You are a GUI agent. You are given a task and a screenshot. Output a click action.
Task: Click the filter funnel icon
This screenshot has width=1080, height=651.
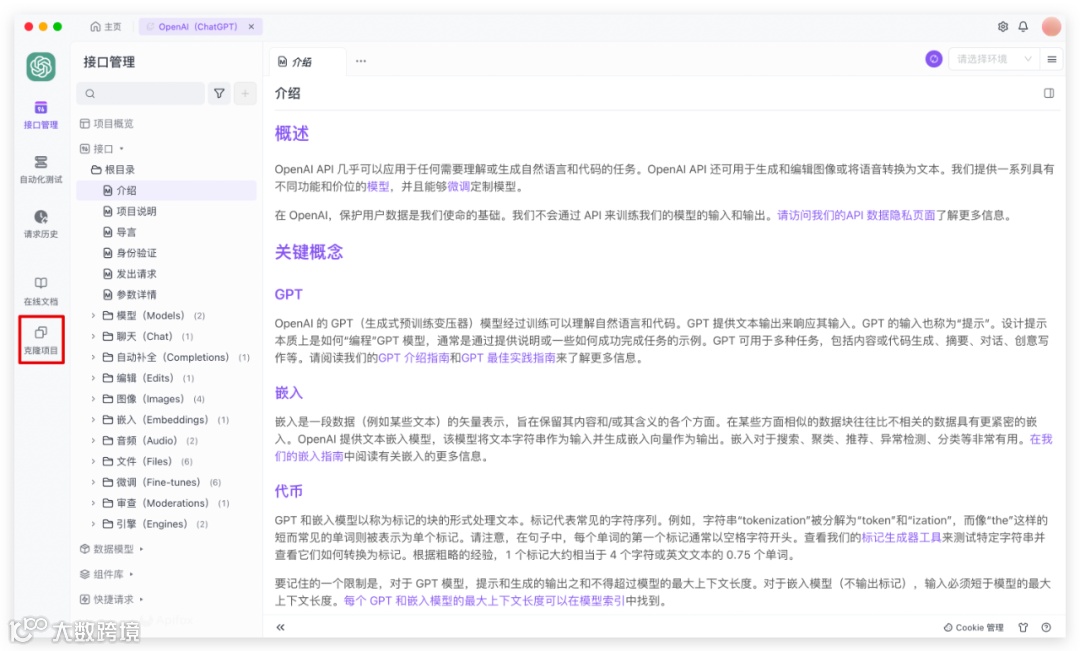219,93
